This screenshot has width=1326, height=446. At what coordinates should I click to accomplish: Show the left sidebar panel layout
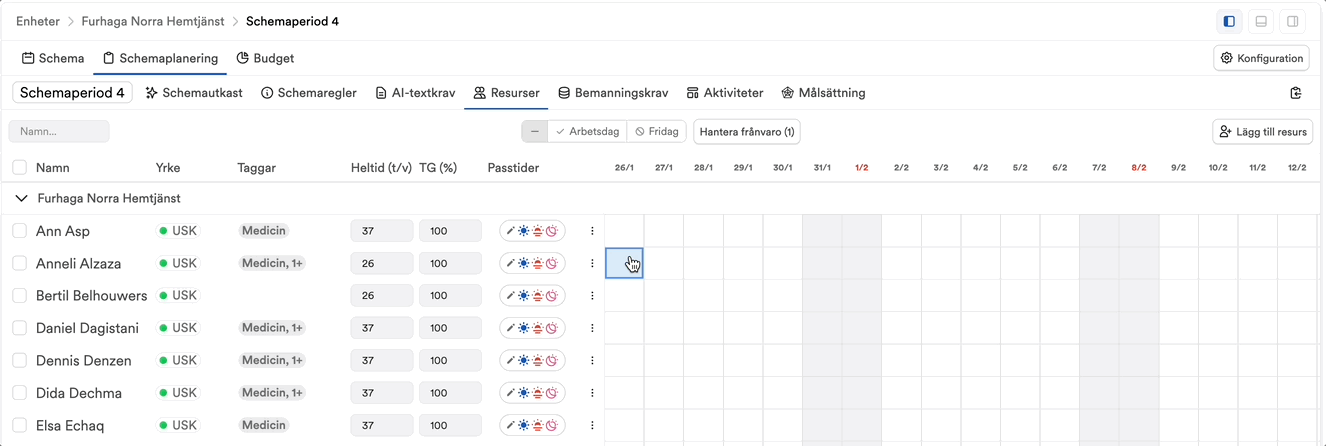(x=1229, y=21)
